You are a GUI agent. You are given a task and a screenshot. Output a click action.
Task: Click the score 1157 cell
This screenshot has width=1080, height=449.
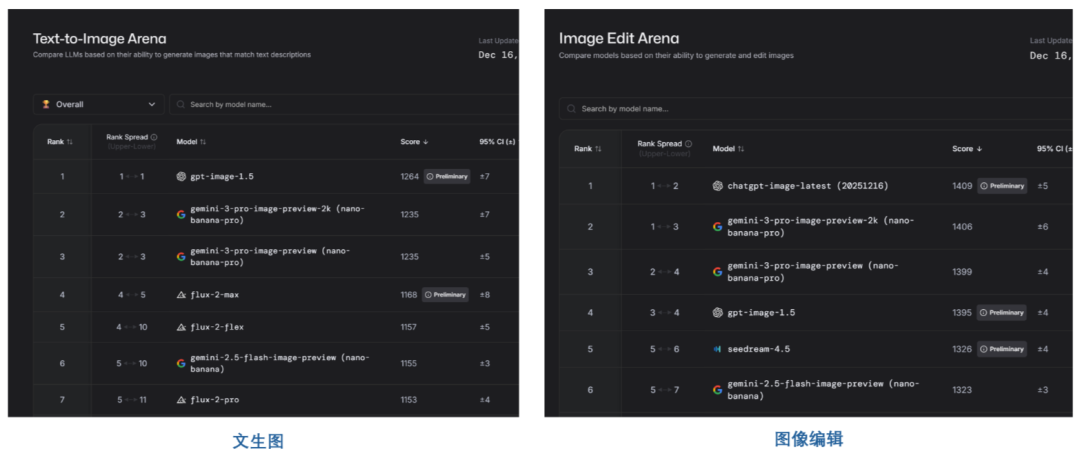[408, 327]
